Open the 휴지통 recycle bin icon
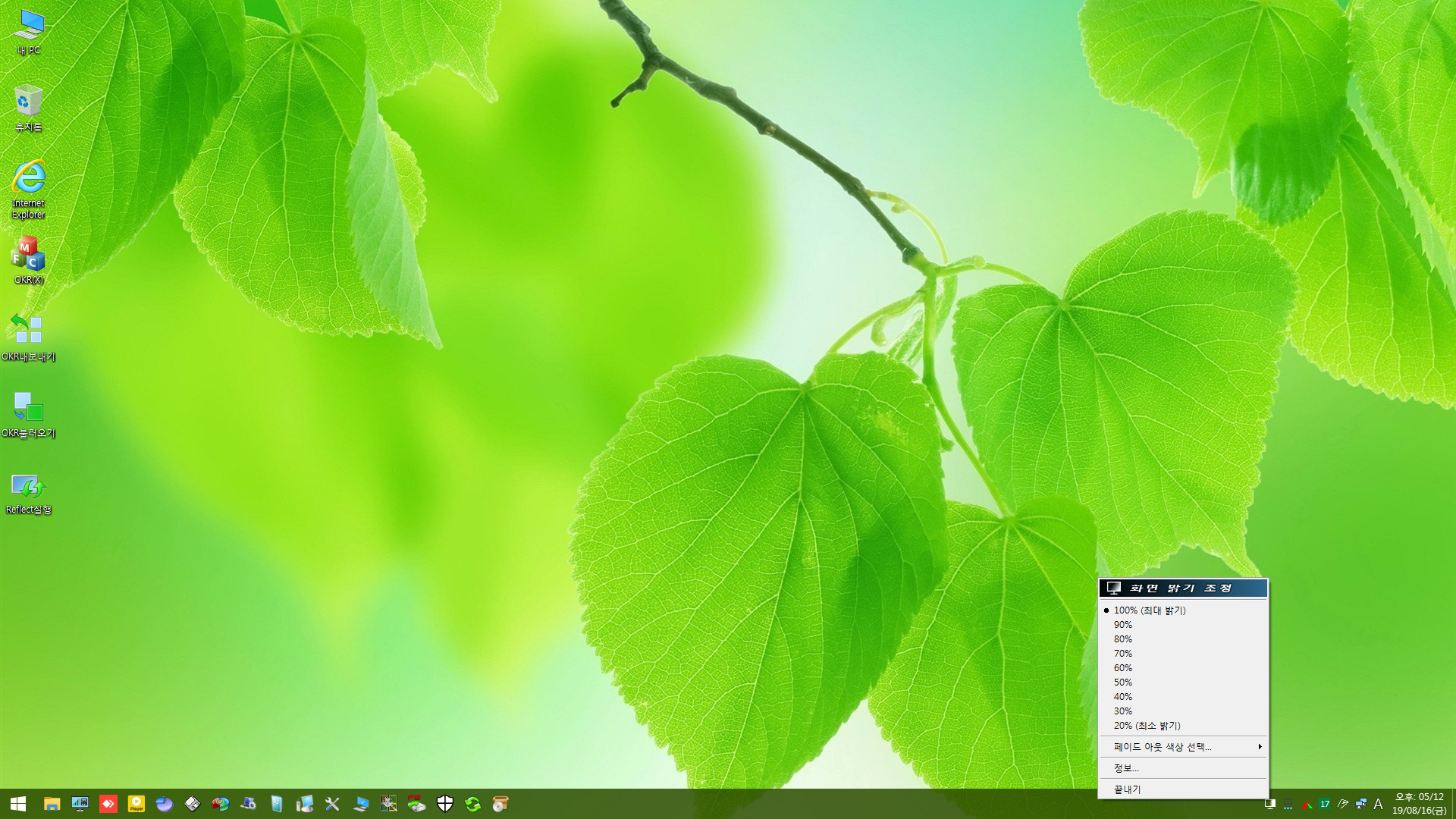The width and height of the screenshot is (1456, 819). point(29,108)
